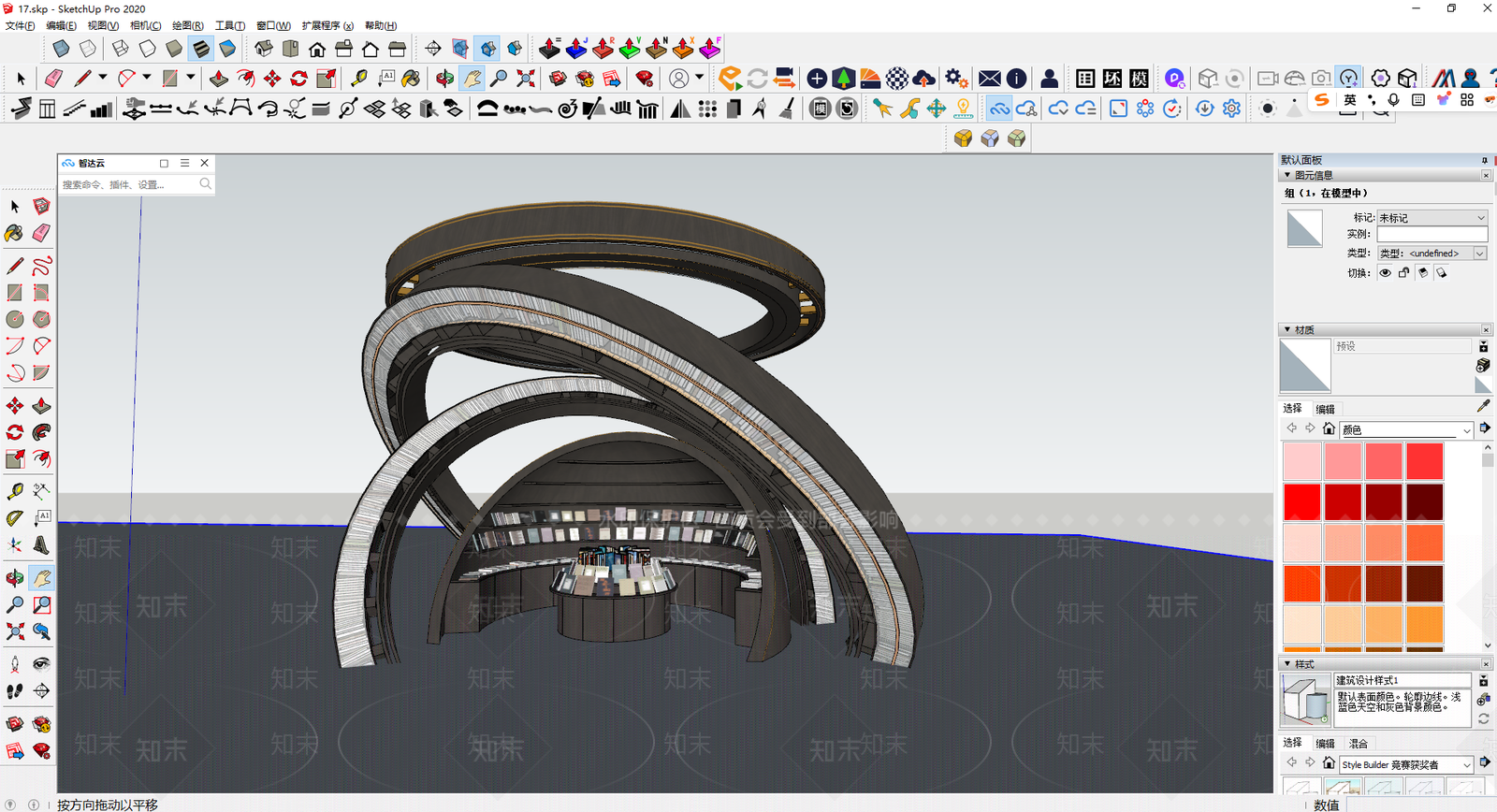
Task: Select the Walk footprints tool
Action: click(14, 691)
